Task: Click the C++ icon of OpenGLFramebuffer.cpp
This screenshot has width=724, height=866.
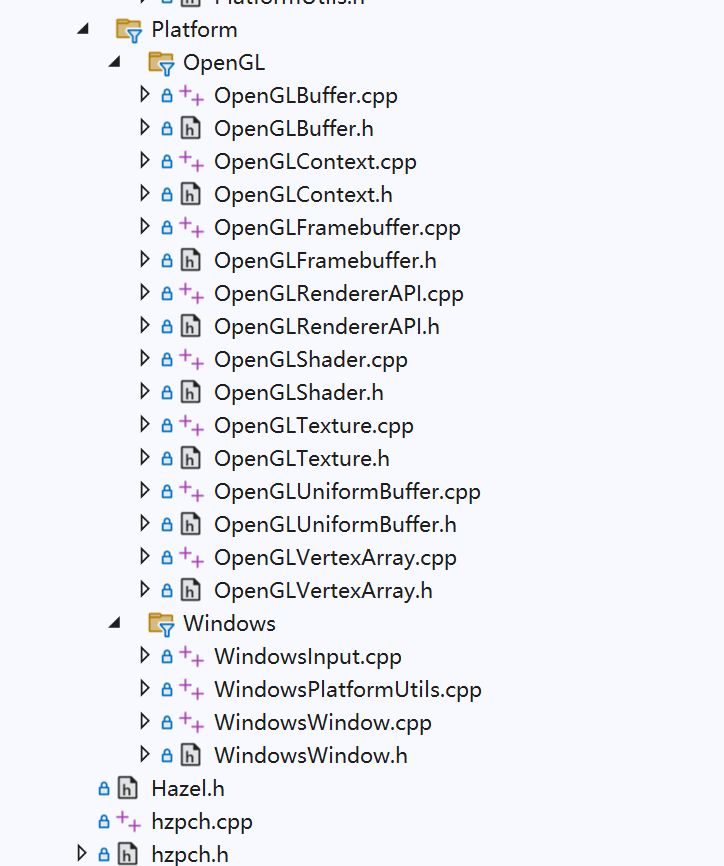Action: click(192, 227)
